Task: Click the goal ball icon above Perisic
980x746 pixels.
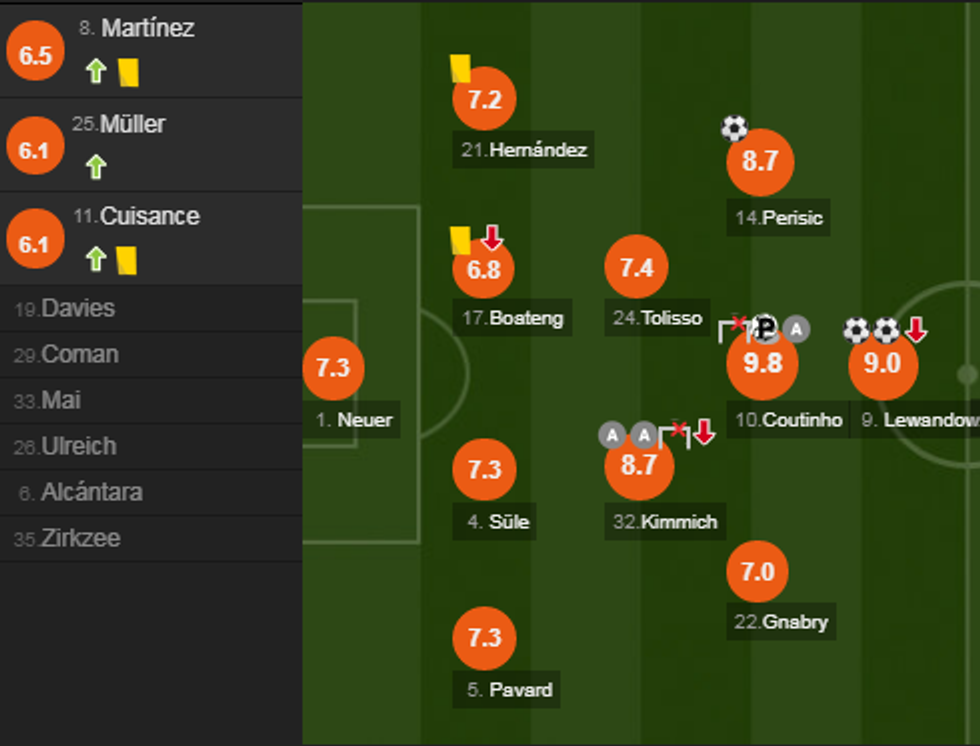Action: 734,128
